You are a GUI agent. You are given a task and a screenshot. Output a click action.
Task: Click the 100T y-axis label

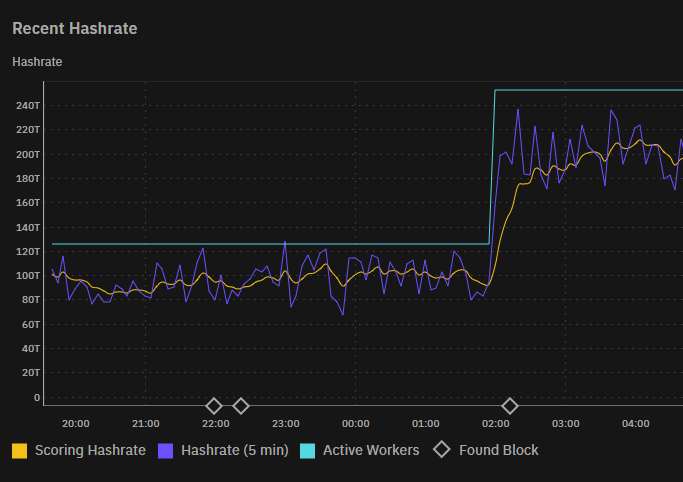(27, 275)
